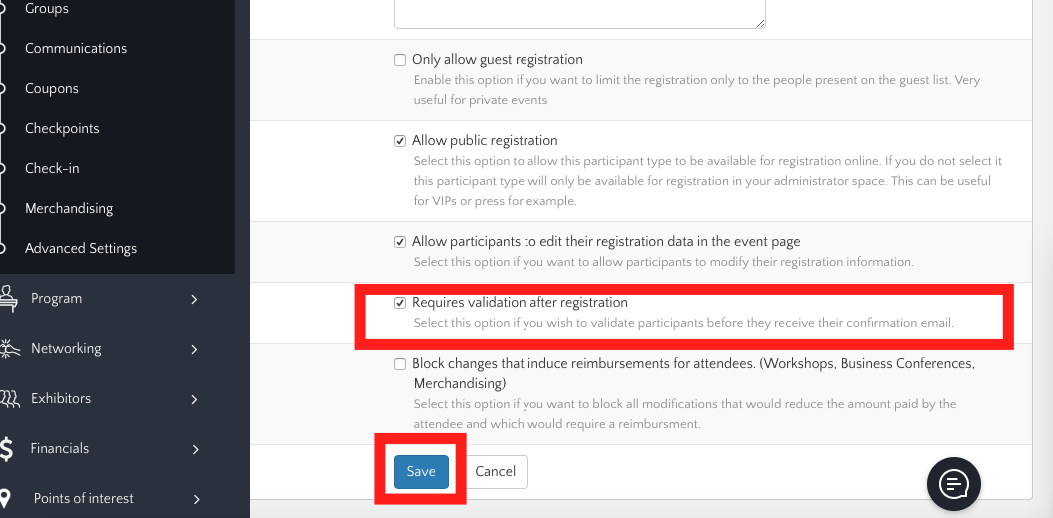Screen dimensions: 1053x518
Task: Click the Program section icon in sidebar
Action: coord(8,298)
